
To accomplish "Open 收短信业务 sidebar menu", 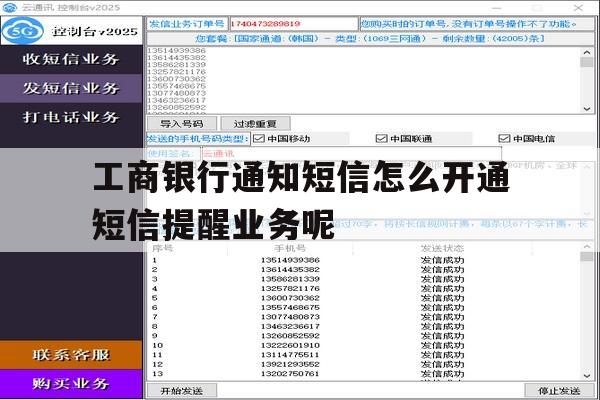I will tap(71, 59).
